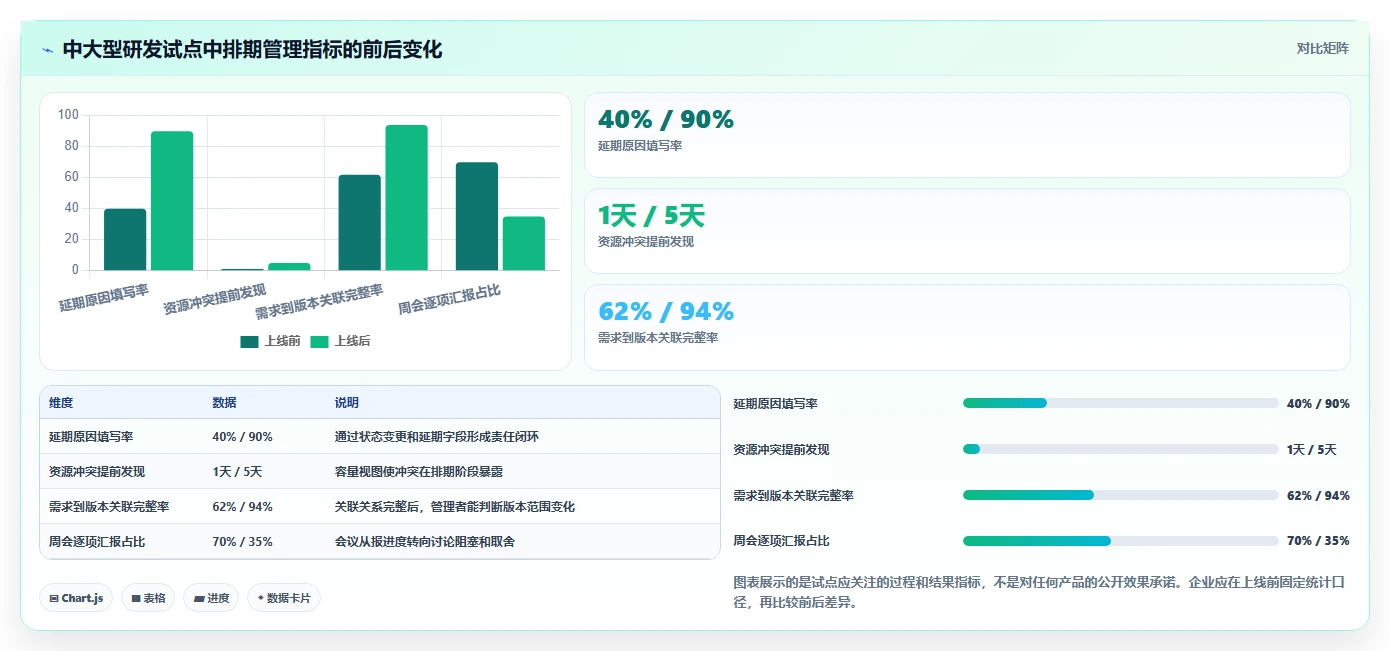Click the chart x-axis label 资源冲突提前发现

tap(215, 299)
